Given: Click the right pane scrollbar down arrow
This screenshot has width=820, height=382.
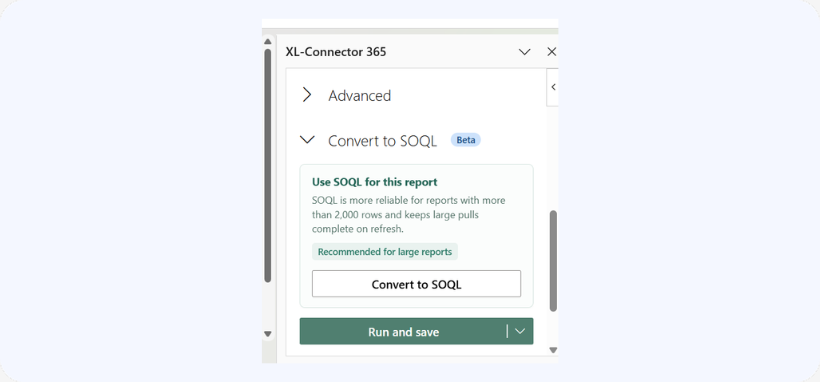Looking at the screenshot, I should pos(553,350).
